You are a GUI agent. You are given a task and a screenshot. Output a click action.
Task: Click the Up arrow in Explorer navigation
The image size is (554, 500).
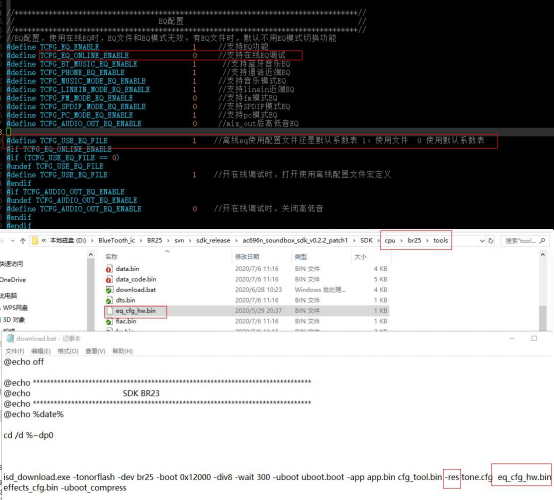(23, 241)
